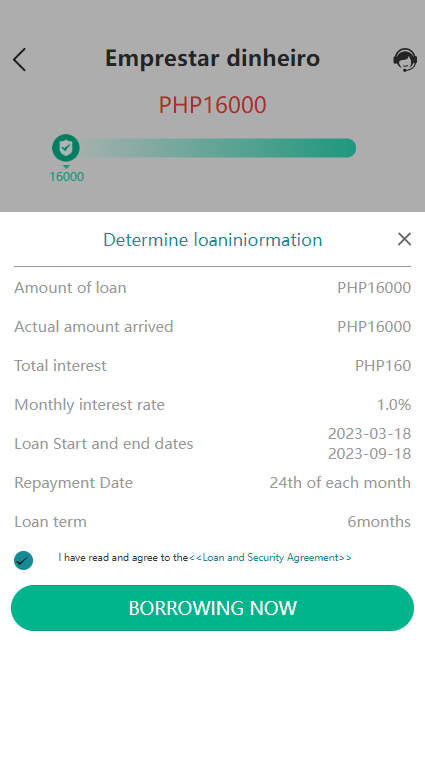Click the Total interest PHP160 value
This screenshot has height=775, width=425.
click(x=383, y=366)
